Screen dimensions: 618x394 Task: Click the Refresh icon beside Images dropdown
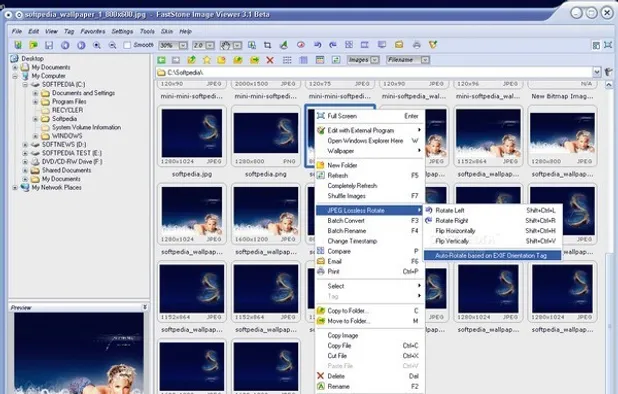click(336, 60)
